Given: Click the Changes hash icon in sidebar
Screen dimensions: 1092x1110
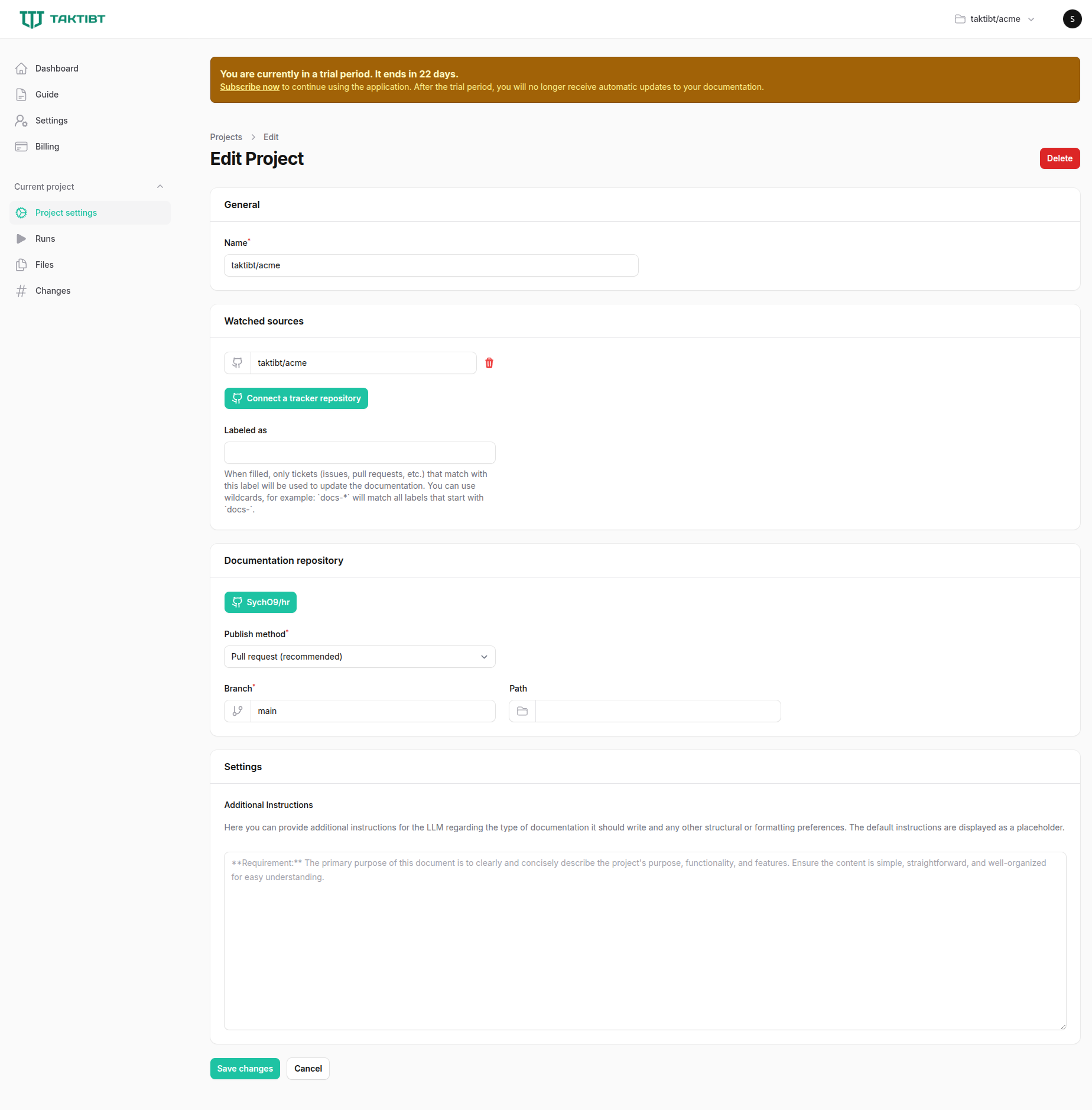Looking at the screenshot, I should point(21,291).
